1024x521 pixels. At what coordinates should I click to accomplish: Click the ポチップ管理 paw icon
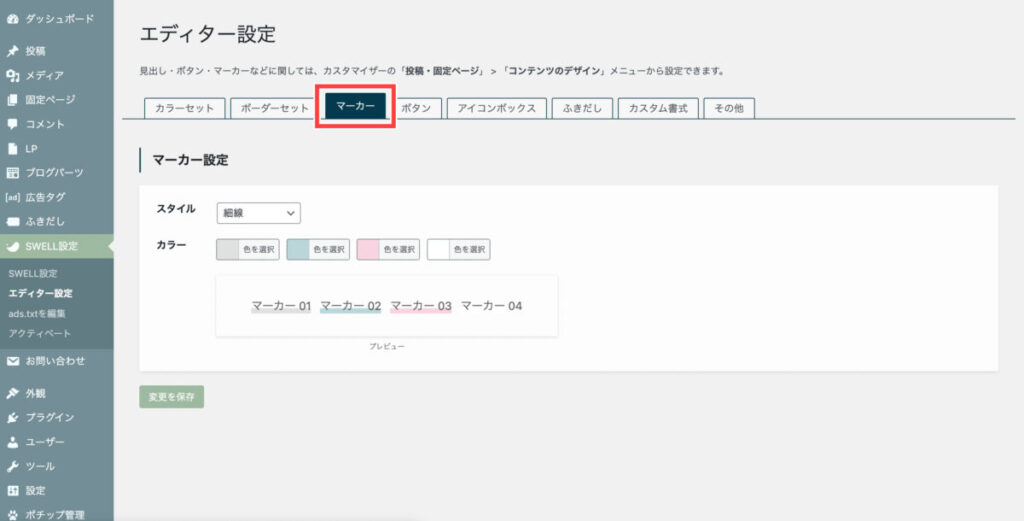pyautogui.click(x=12, y=515)
